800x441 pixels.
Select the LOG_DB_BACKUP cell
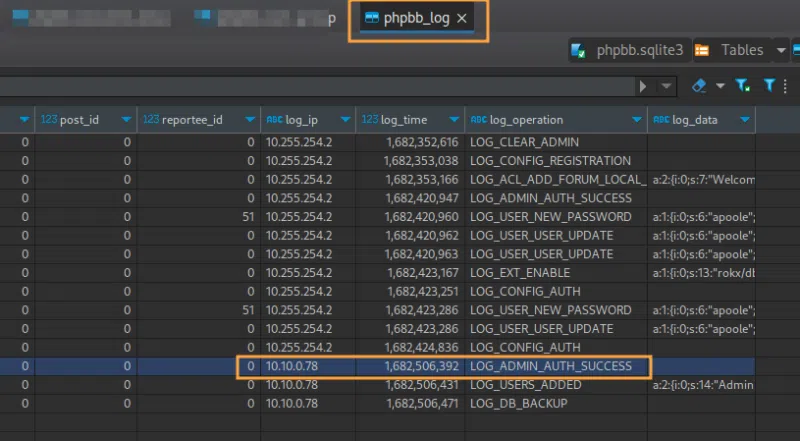click(x=518, y=403)
